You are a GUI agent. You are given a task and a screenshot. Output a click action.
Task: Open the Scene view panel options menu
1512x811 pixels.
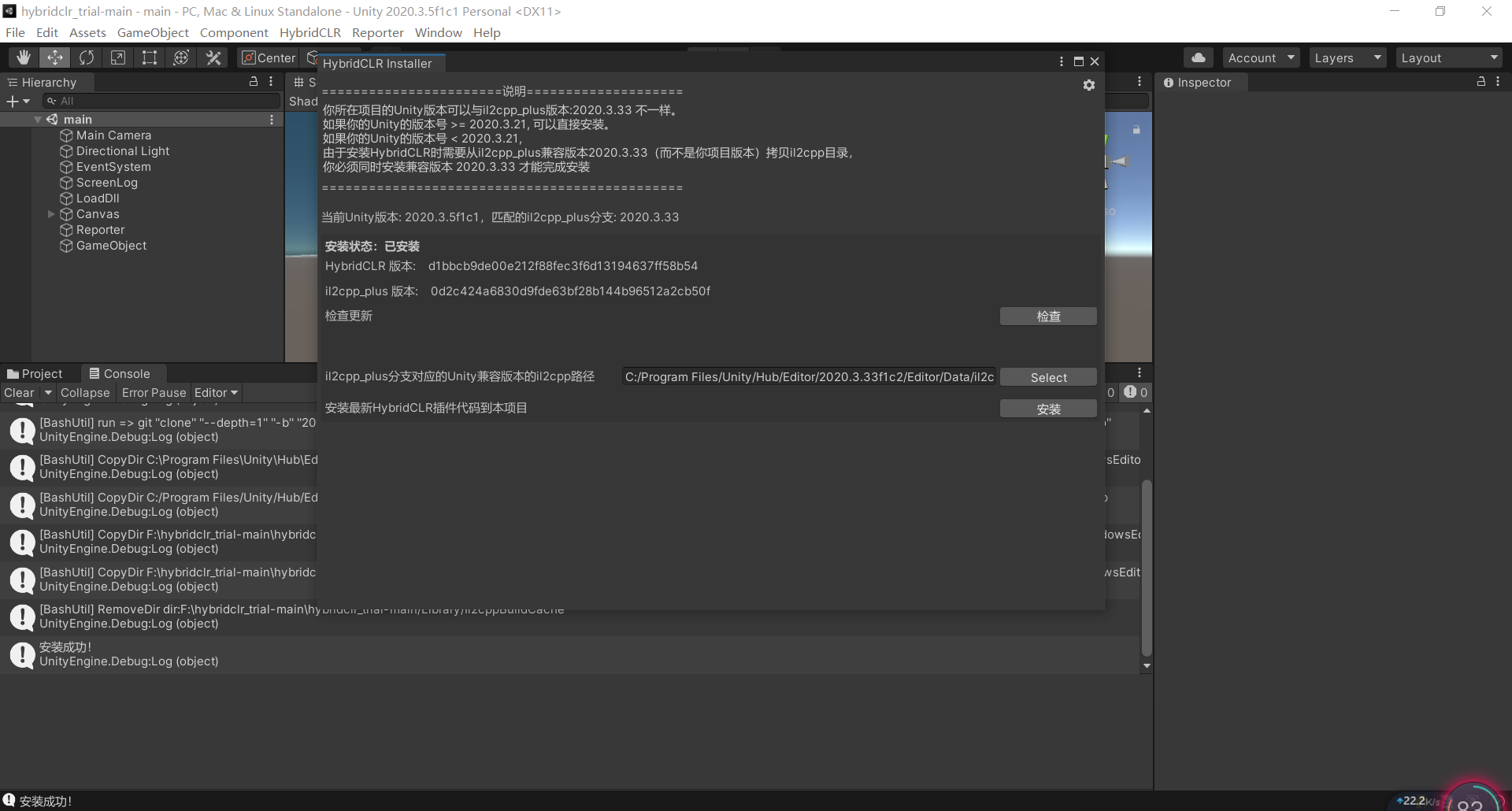point(1139,81)
